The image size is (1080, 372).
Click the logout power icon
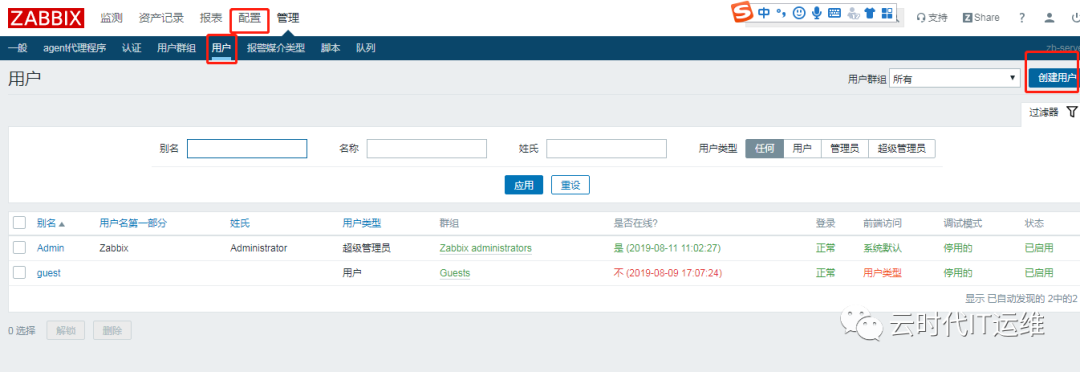tap(1075, 18)
